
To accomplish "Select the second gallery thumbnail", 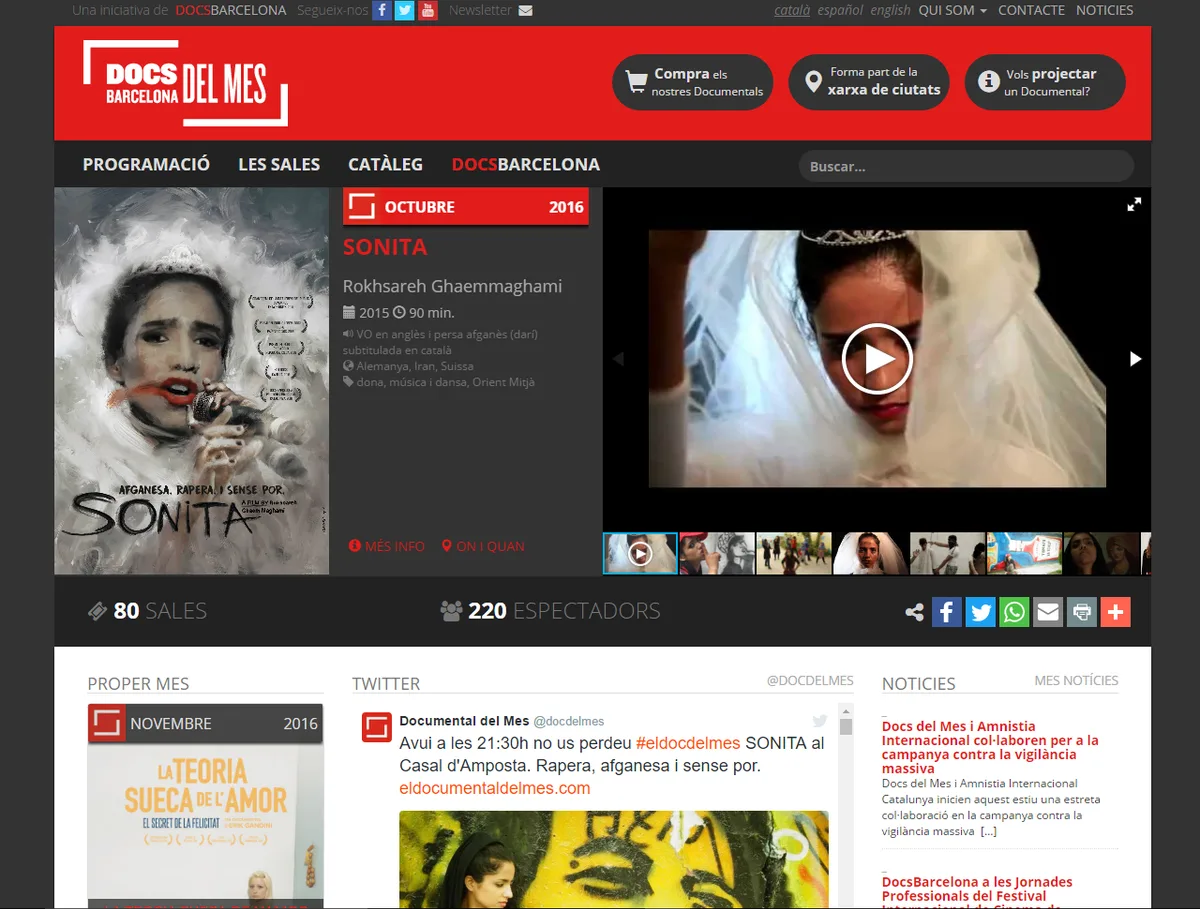I will pyautogui.click(x=717, y=553).
